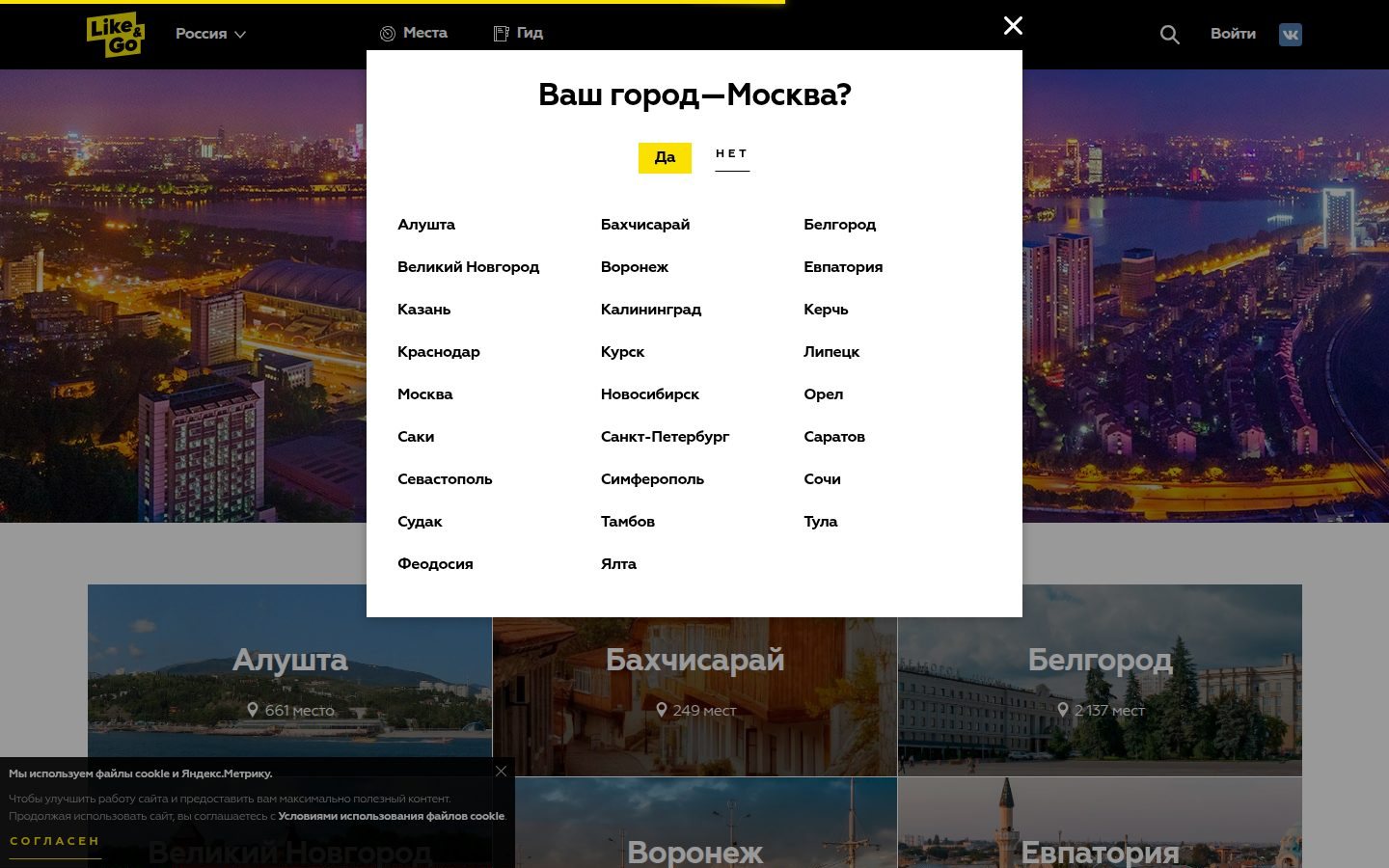Image resolution: width=1389 pixels, height=868 pixels.
Task: Open the Места menu item
Action: (x=414, y=33)
